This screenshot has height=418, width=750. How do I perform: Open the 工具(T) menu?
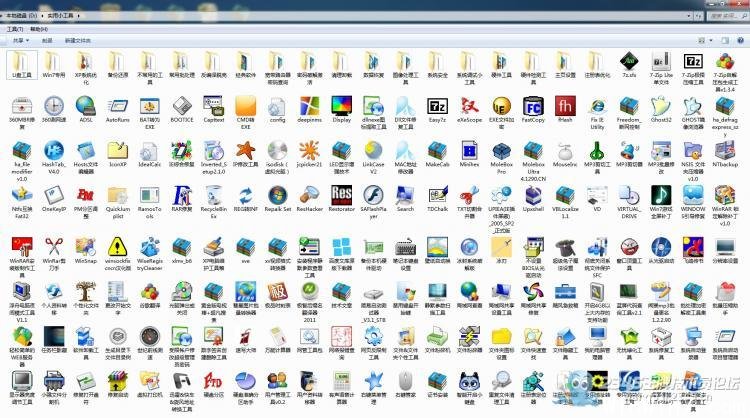(15, 29)
